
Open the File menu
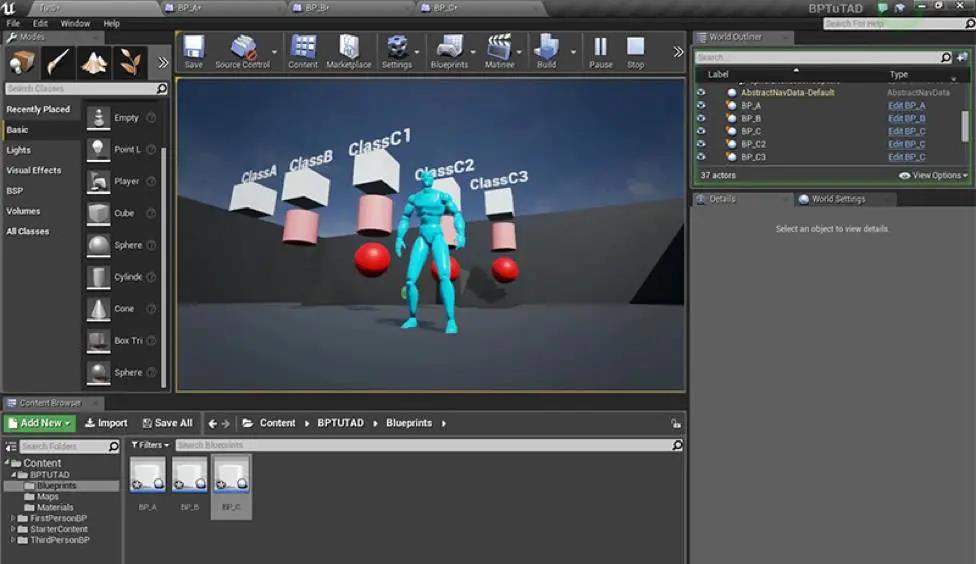click(13, 23)
